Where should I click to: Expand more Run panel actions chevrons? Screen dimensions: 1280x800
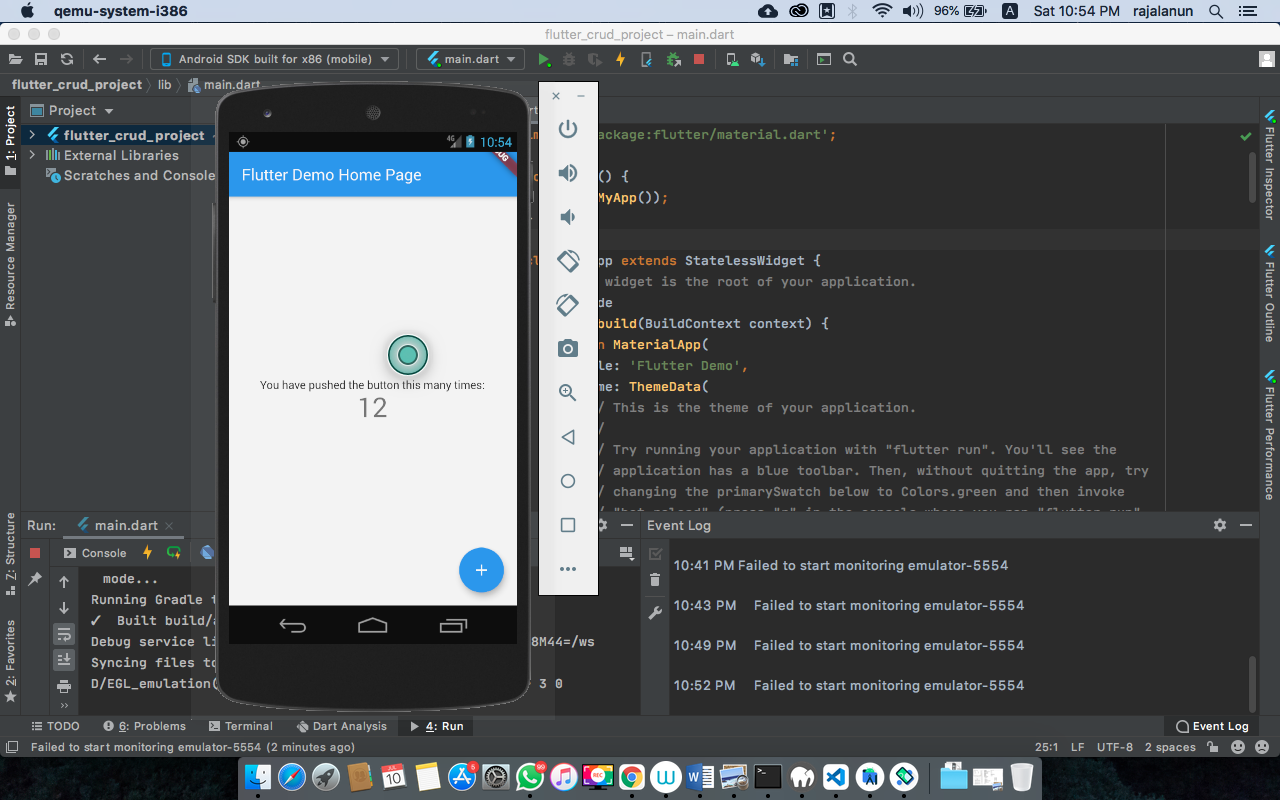pos(64,706)
